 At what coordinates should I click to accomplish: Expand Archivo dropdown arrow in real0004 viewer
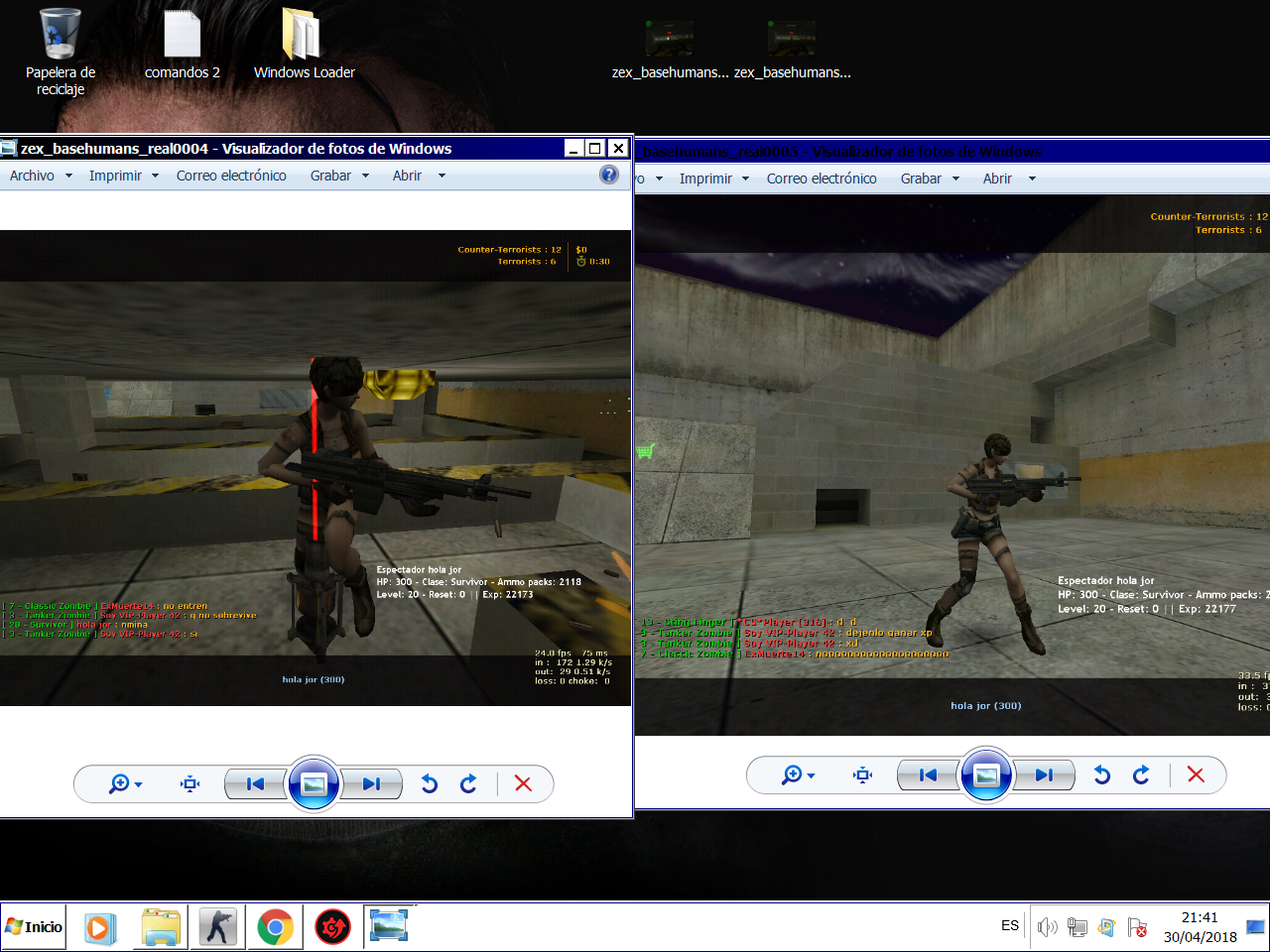click(68, 176)
